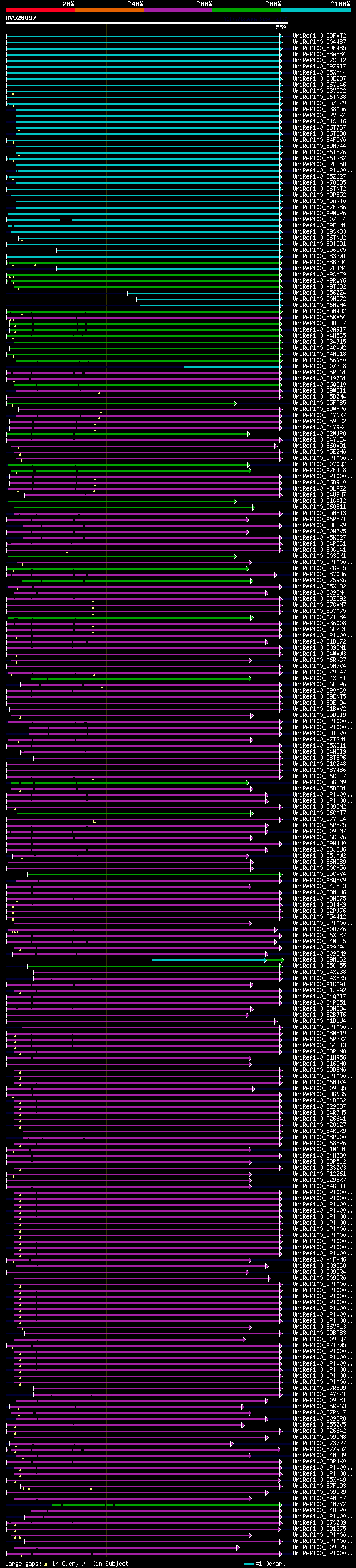Select the UniRef100_P36008 label
The width and height of the screenshot is (356, 1568).
(319, 624)
